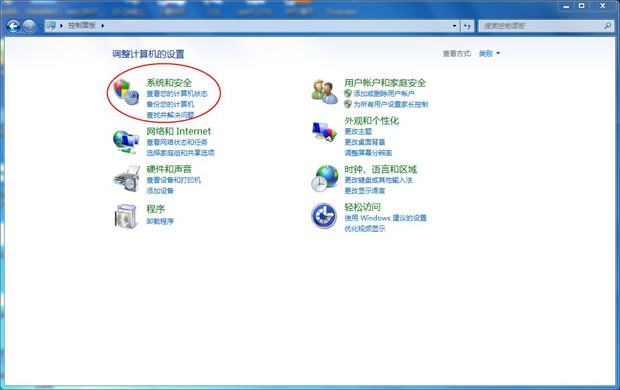The height and width of the screenshot is (390, 620).
Task: Click 更改键盘或其他输入法 link
Action: click(x=378, y=180)
